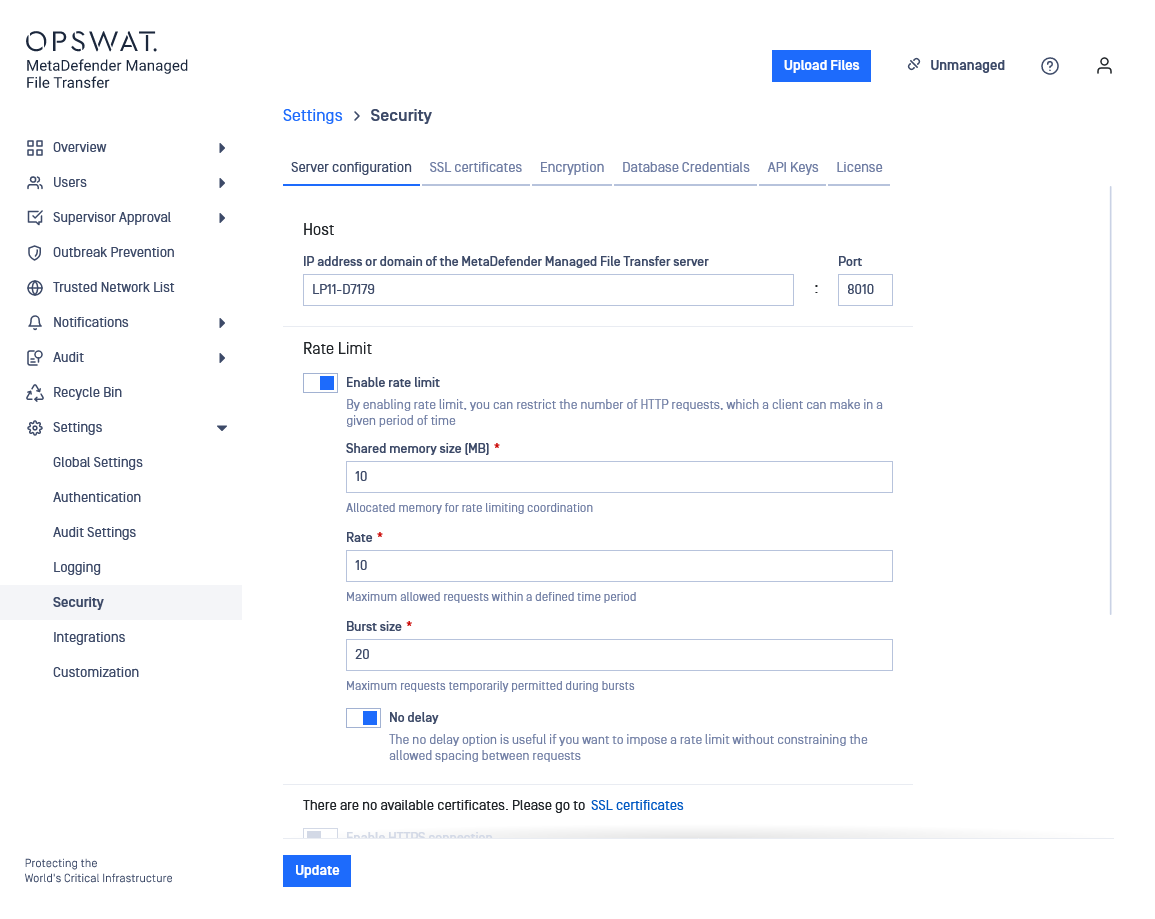This screenshot has height=919, width=1155.
Task: Click the Outbreak Prevention shield icon
Action: click(x=35, y=253)
